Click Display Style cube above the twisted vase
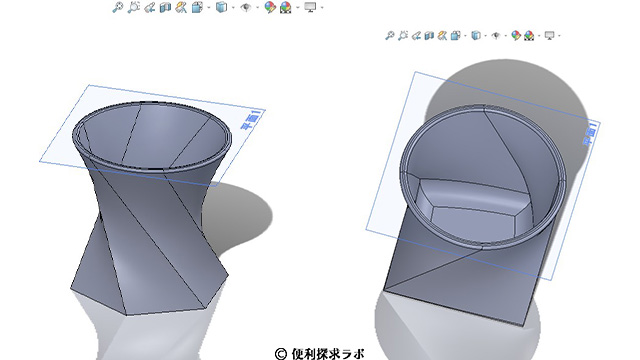640x360 pixels. coord(221,7)
